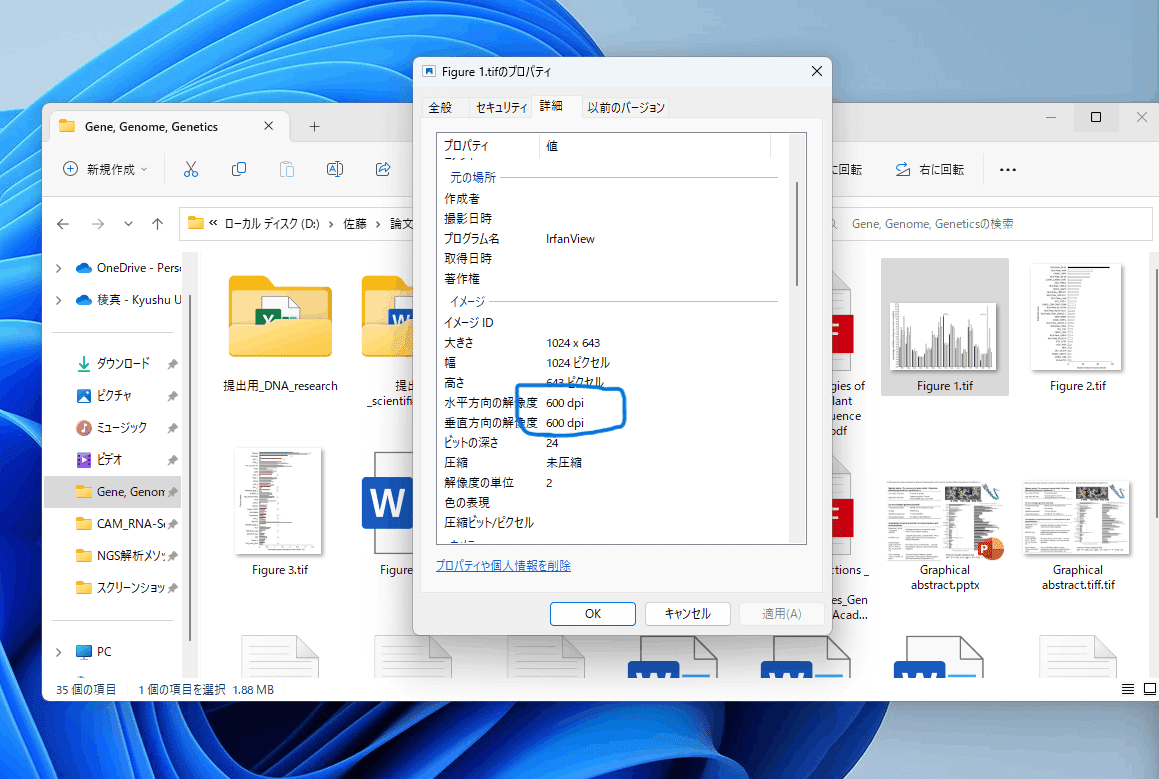Screen dimensions: 1159x779
Task: Expand the PC tree node
Action: coord(58,652)
